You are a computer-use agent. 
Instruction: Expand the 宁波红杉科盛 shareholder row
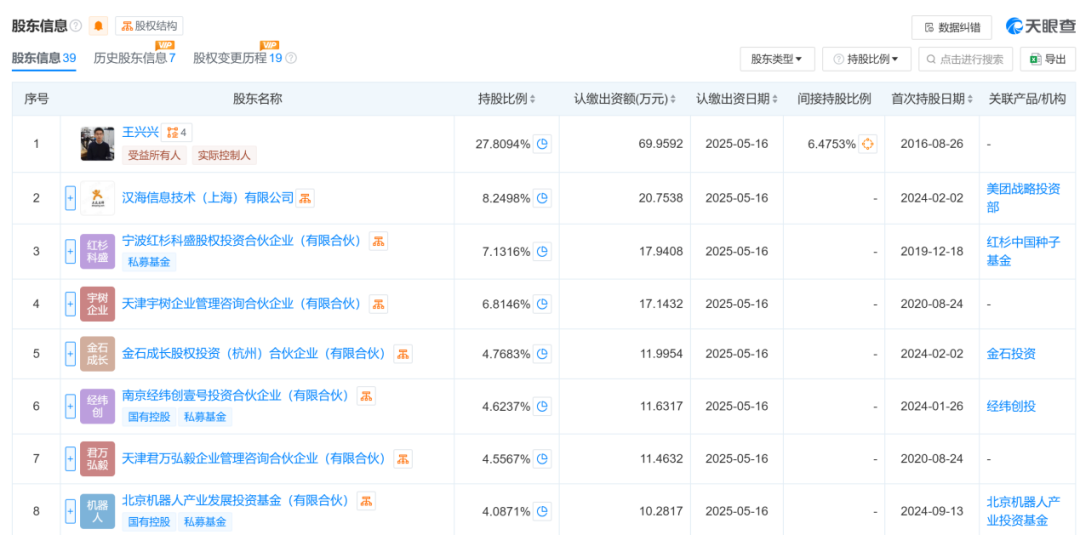click(x=70, y=251)
